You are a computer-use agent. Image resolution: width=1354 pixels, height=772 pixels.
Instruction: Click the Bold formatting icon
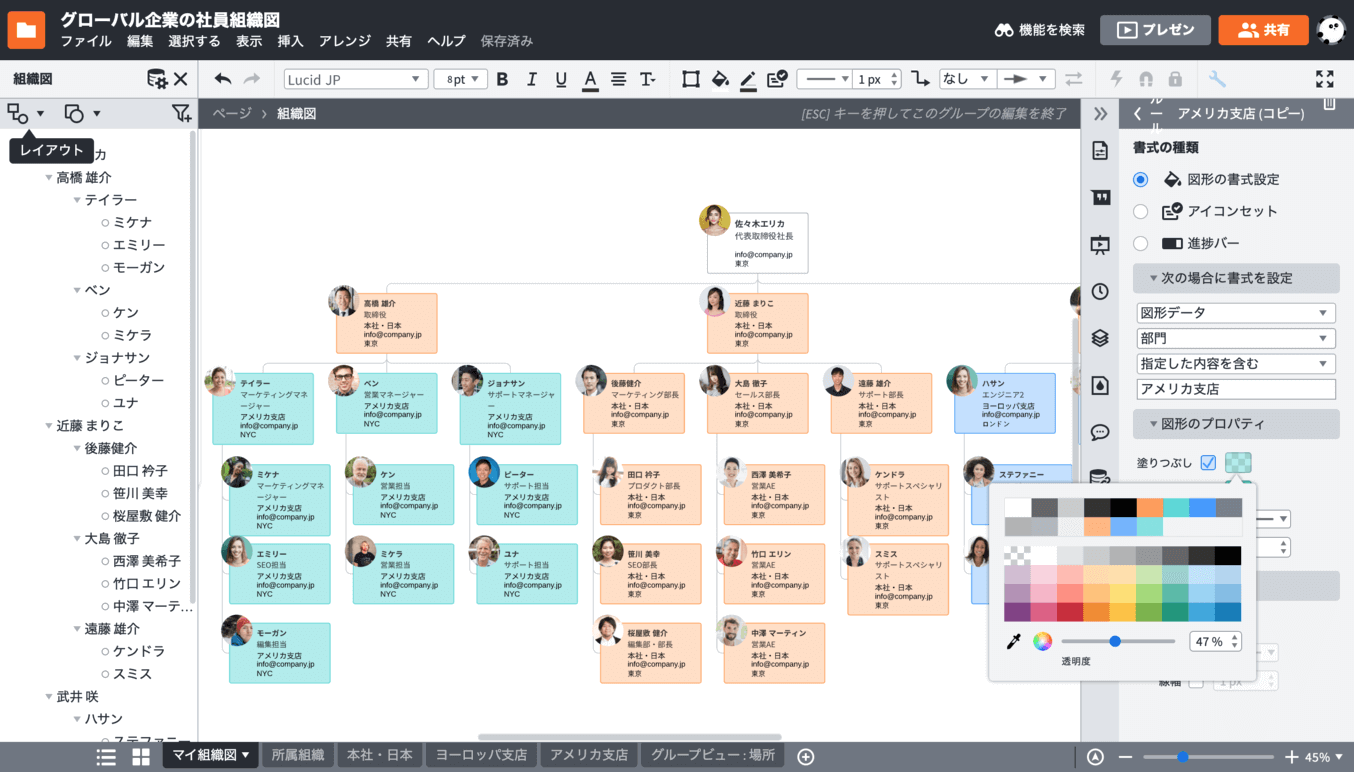click(x=502, y=79)
